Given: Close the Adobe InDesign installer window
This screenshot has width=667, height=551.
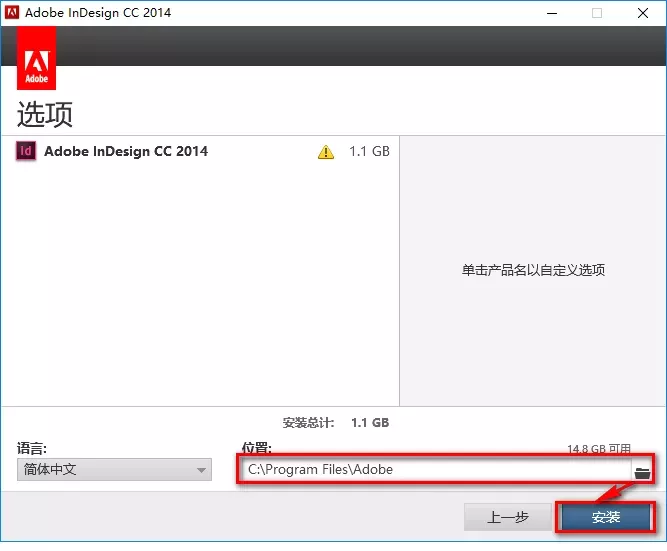Looking at the screenshot, I should point(643,13).
